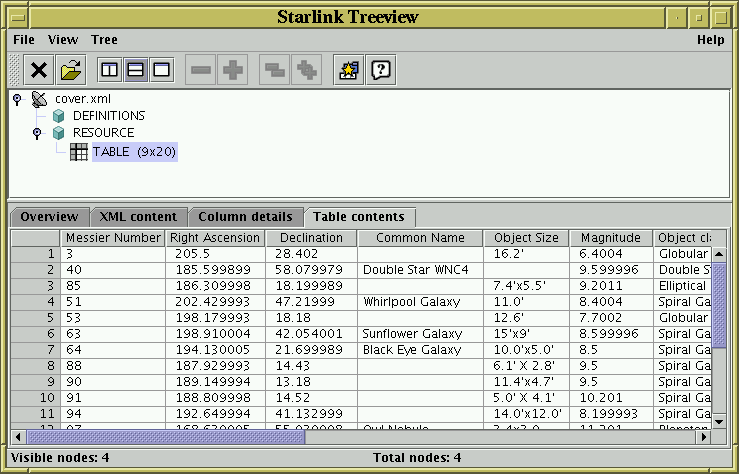739x474 pixels.
Task: Collapse the RESOURCE node handle
Action: [37, 133]
